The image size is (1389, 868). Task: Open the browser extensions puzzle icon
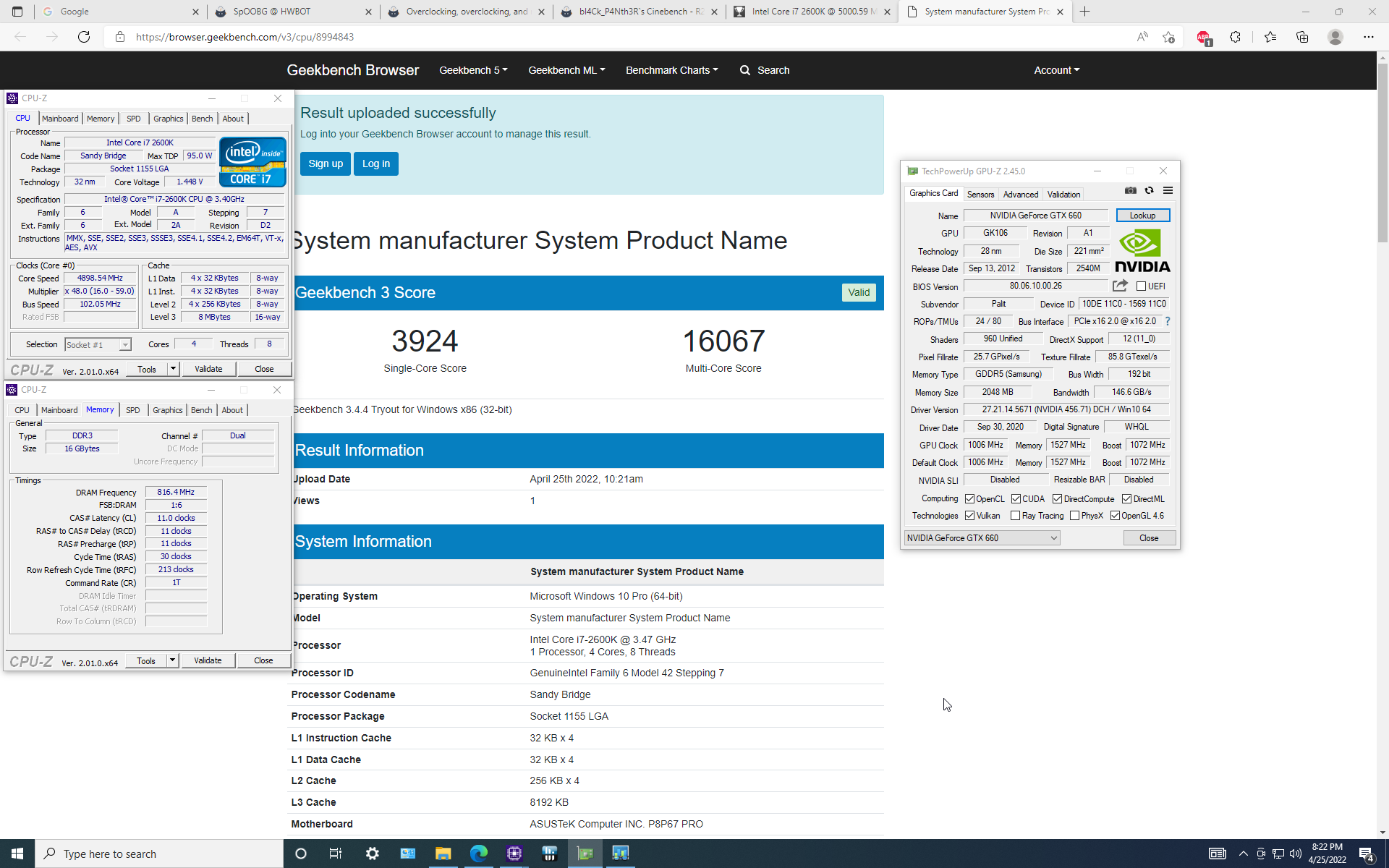pyautogui.click(x=1235, y=37)
